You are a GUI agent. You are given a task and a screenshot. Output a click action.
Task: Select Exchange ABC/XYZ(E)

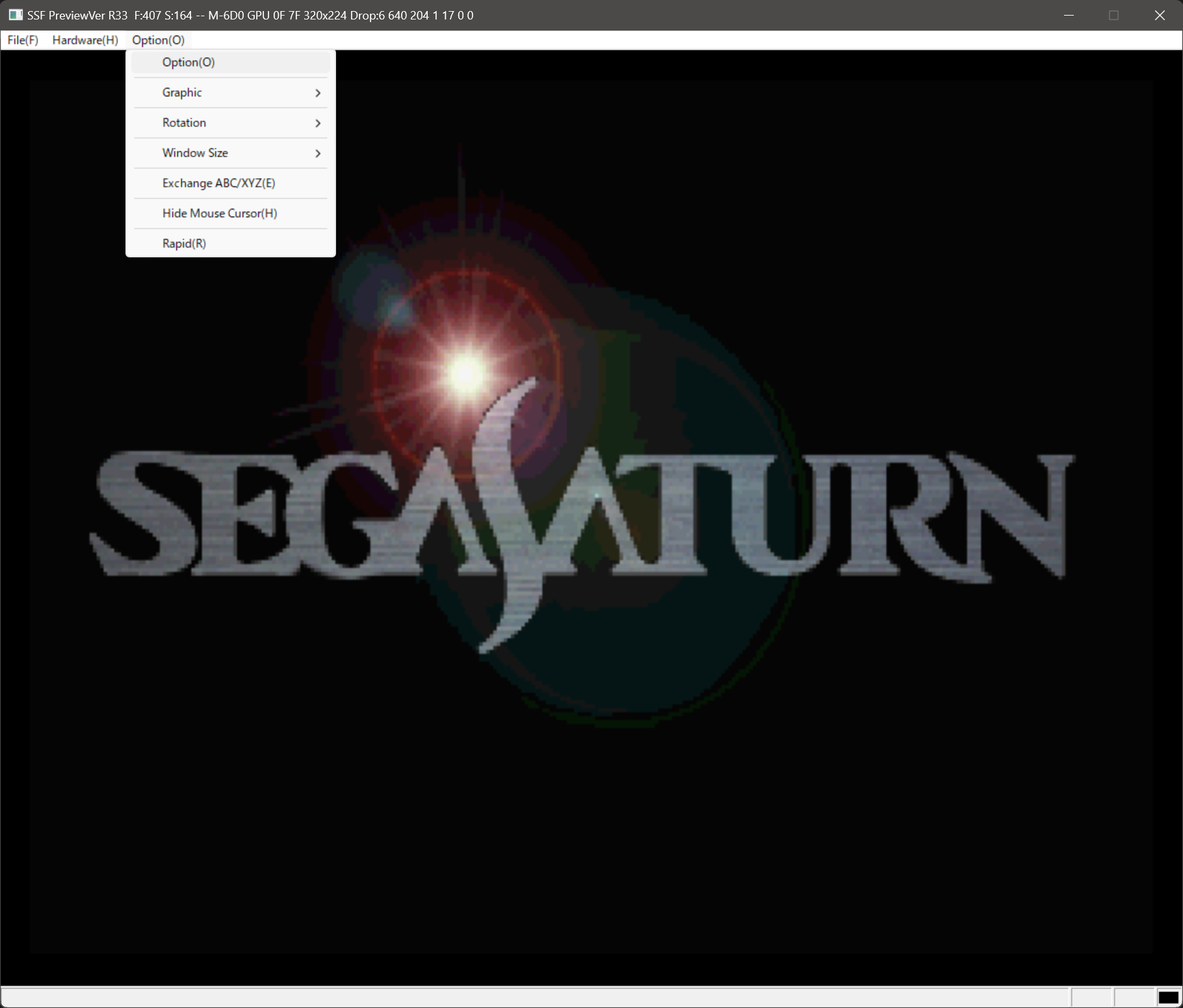pos(231,183)
